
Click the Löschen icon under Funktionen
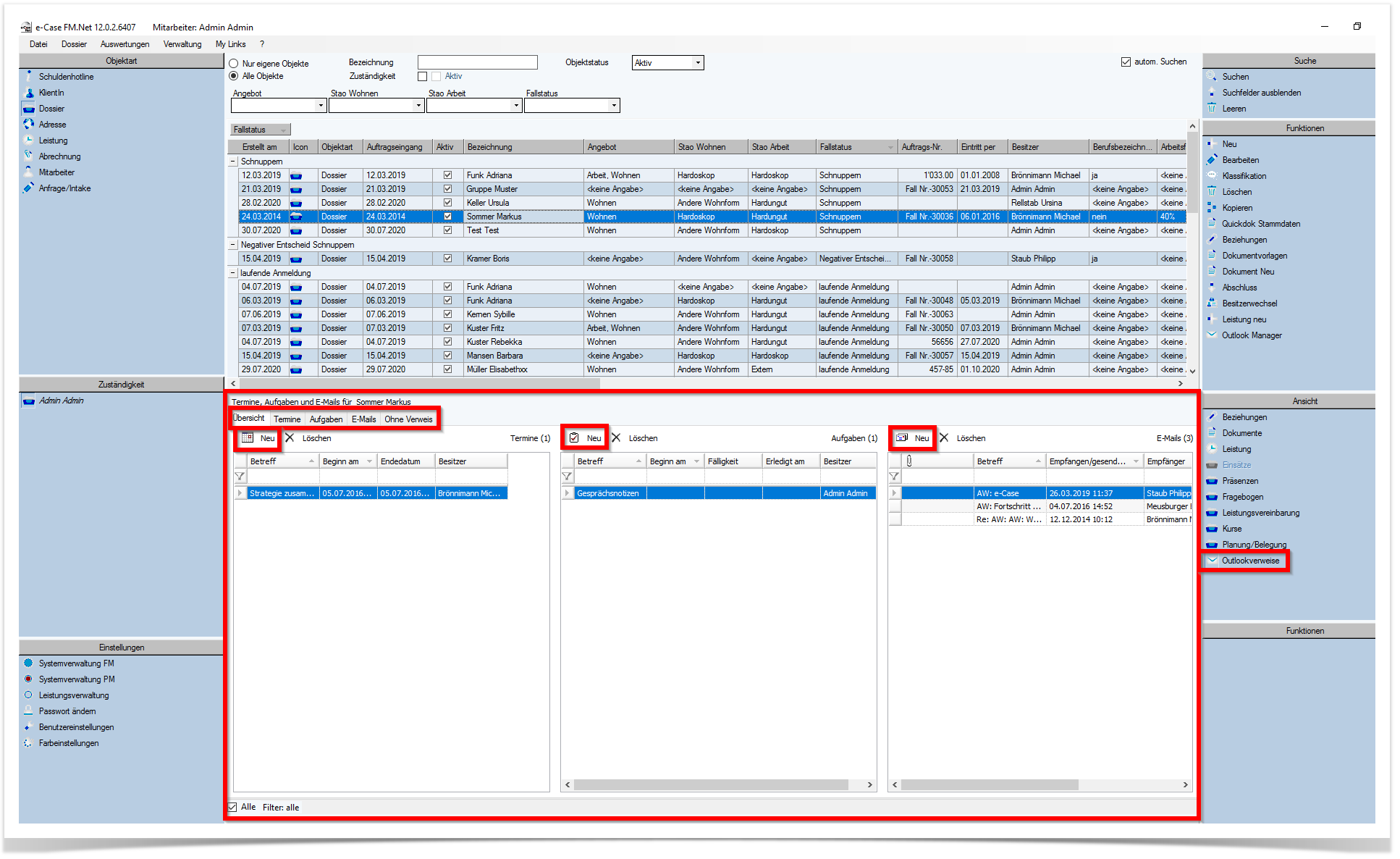click(x=1212, y=191)
